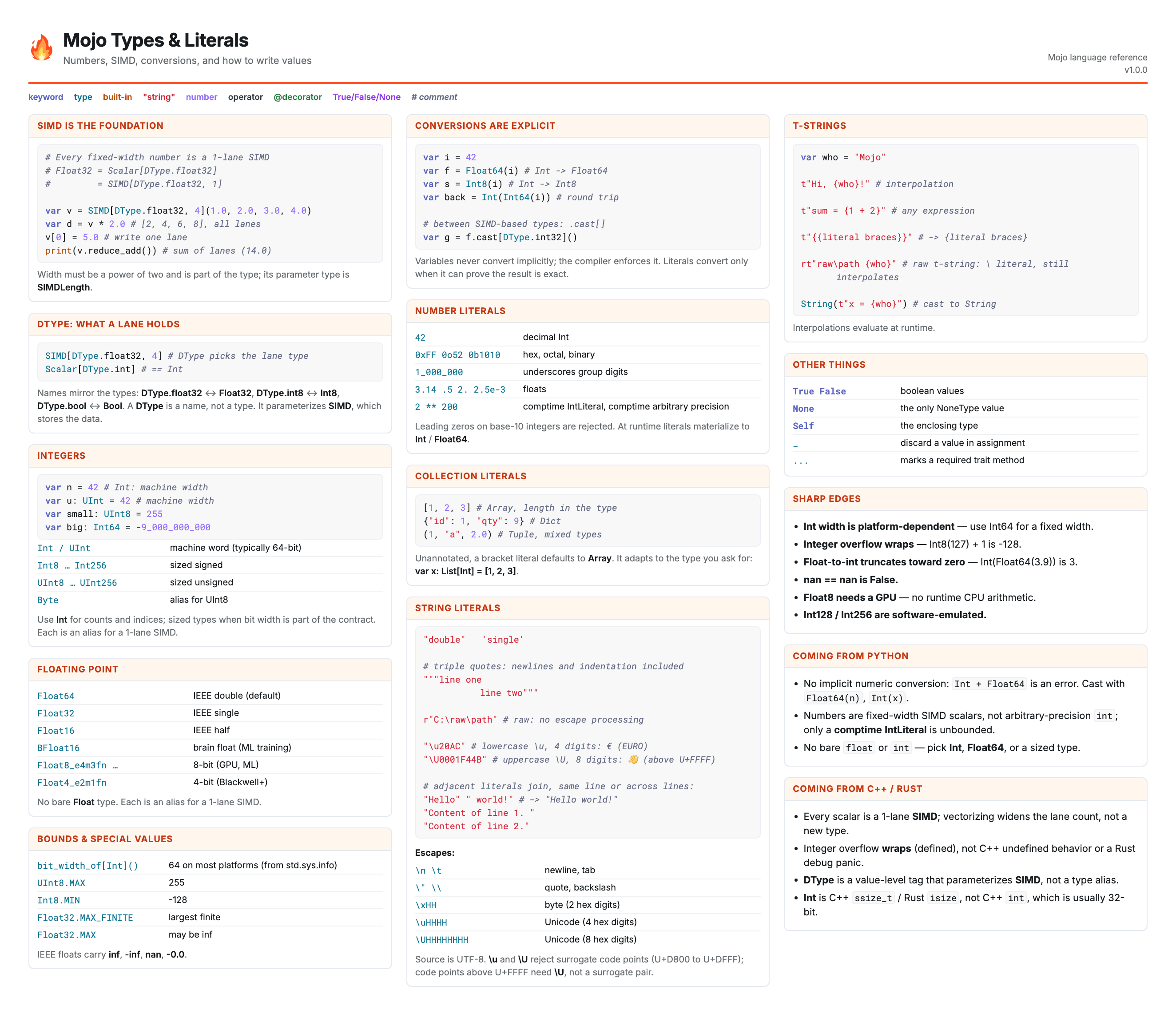Select the "True/False/None" legend label

367,97
